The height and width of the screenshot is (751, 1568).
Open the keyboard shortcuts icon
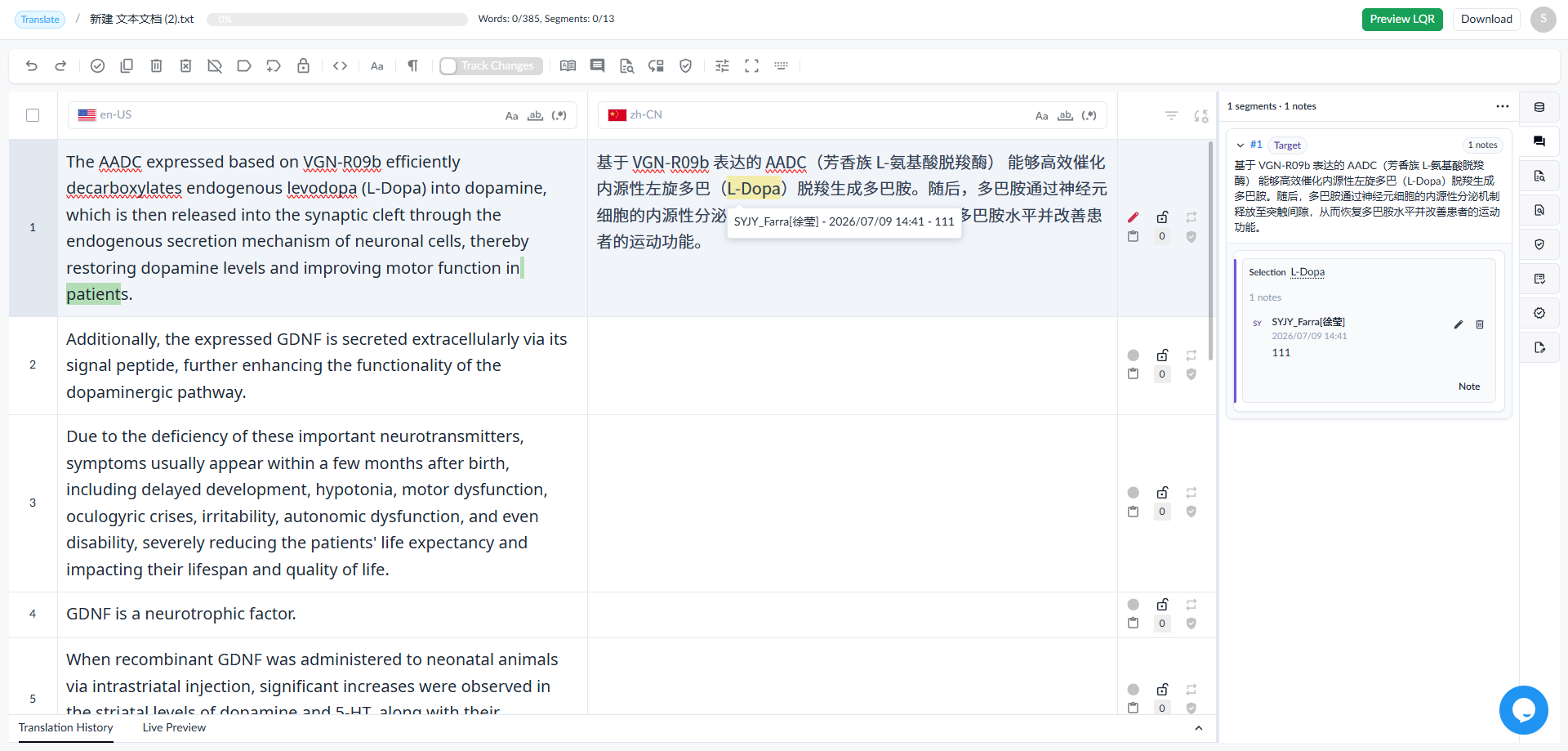click(782, 66)
